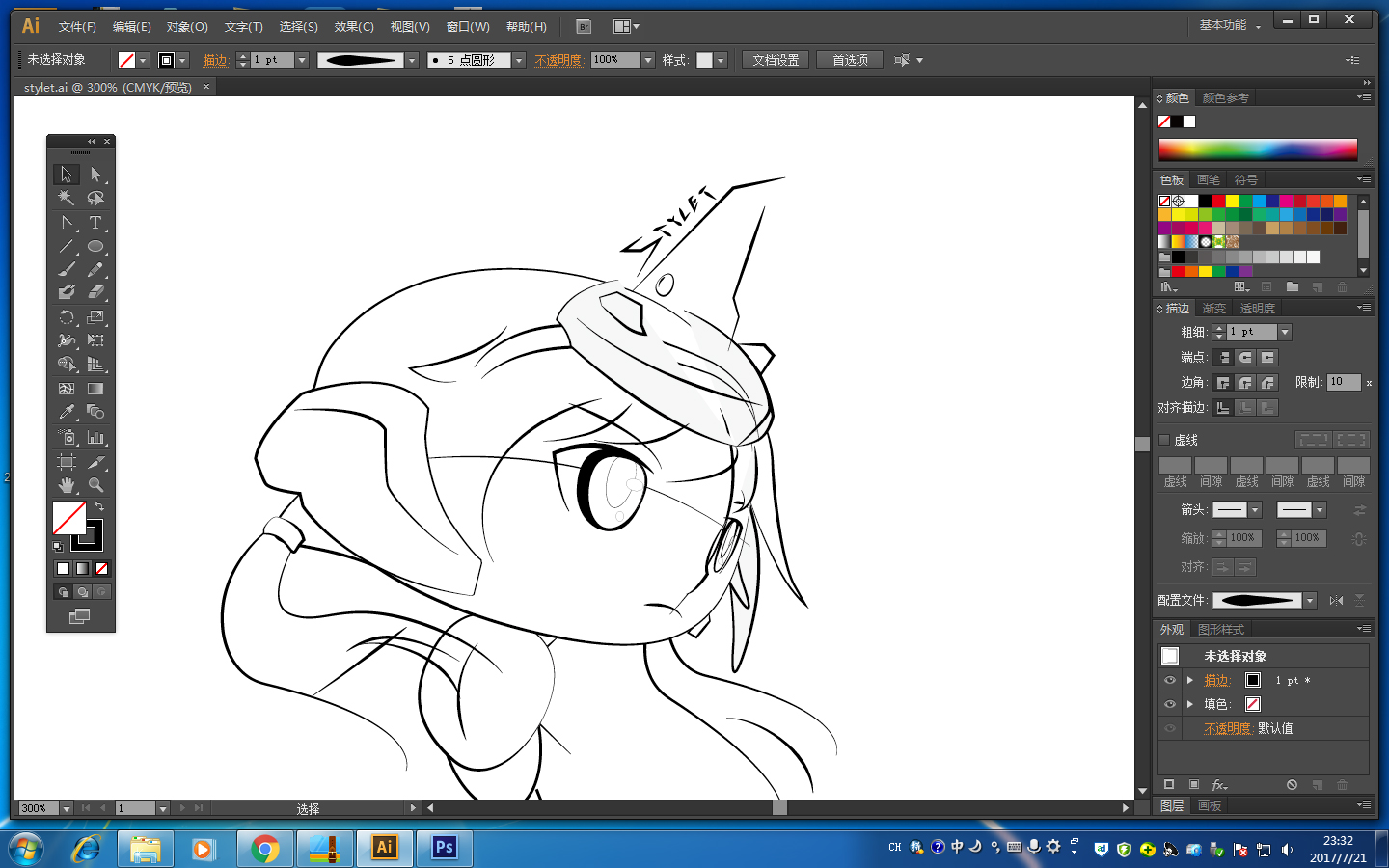Screen dimensions: 1389x868
Task: Select the Pen tool
Action: click(66, 223)
